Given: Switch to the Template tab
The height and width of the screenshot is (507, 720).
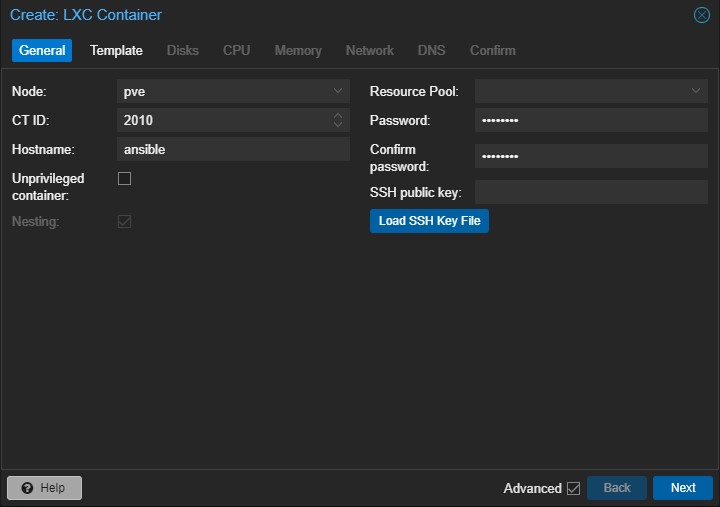Looking at the screenshot, I should pyautogui.click(x=116, y=50).
